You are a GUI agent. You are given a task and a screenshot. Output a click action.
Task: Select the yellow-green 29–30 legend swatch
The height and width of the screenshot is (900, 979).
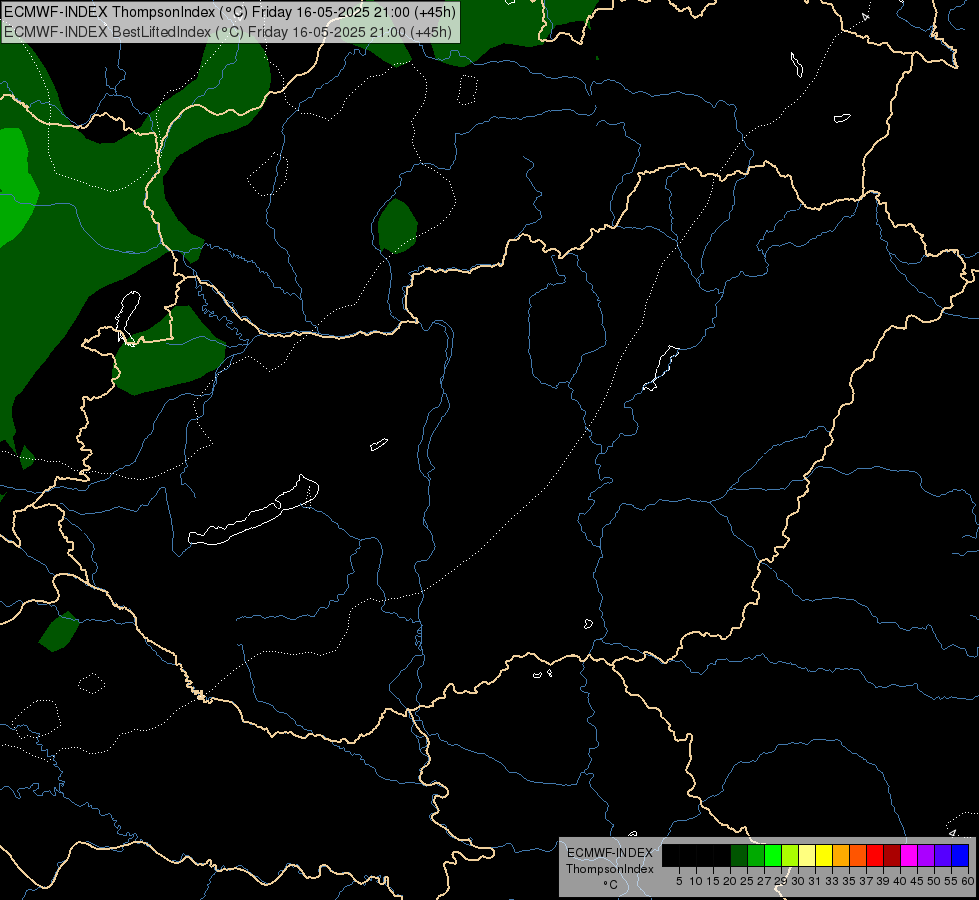pos(790,855)
